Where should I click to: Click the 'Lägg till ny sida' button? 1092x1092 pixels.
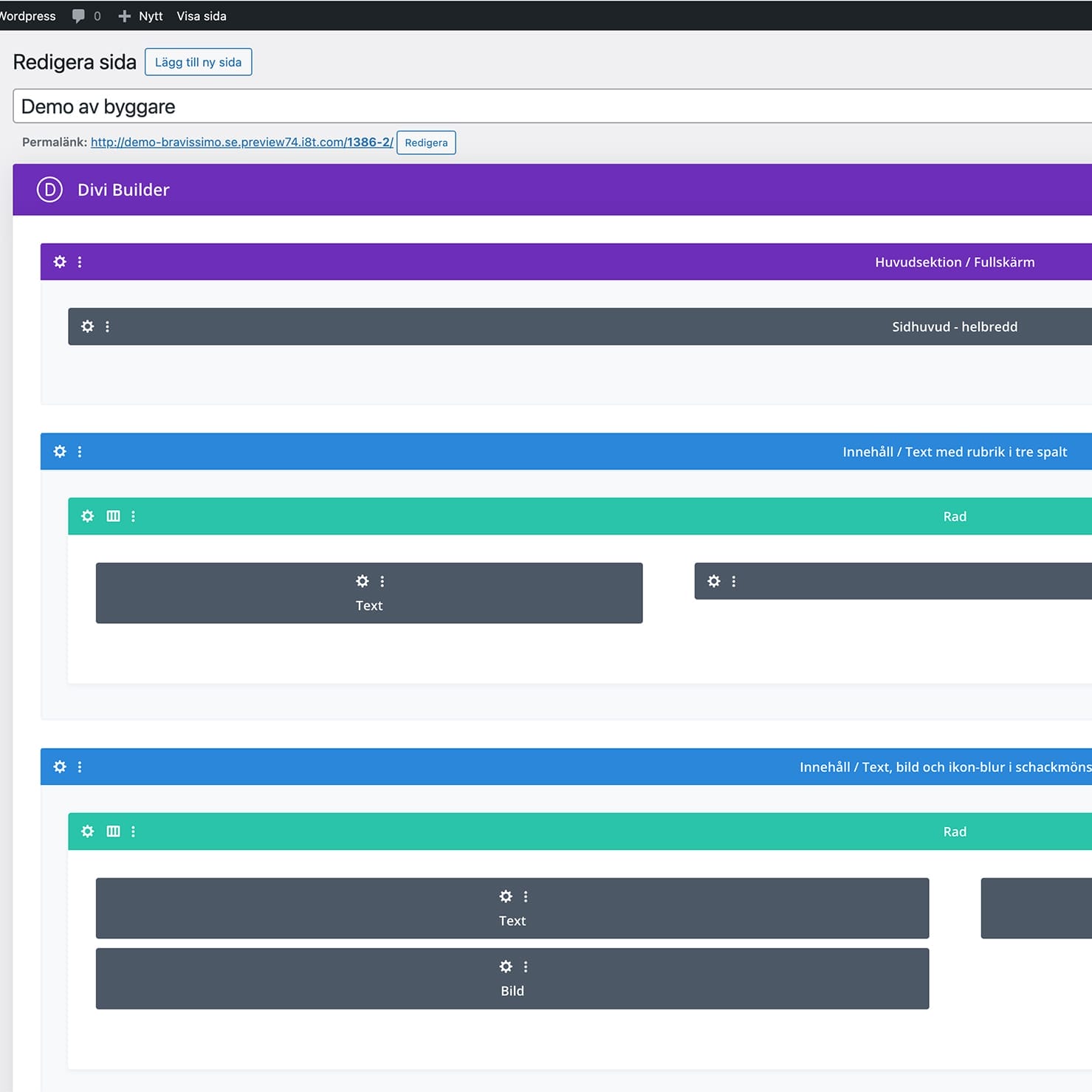[x=198, y=62]
